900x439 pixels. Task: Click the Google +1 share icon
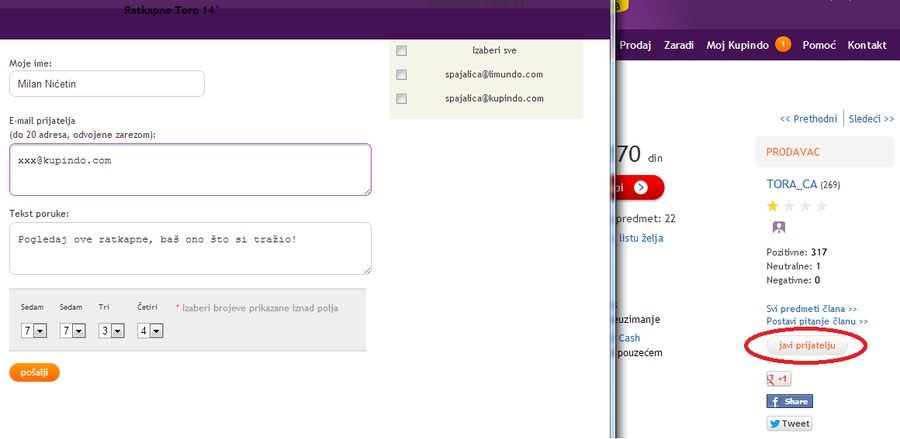pyautogui.click(x=778, y=379)
